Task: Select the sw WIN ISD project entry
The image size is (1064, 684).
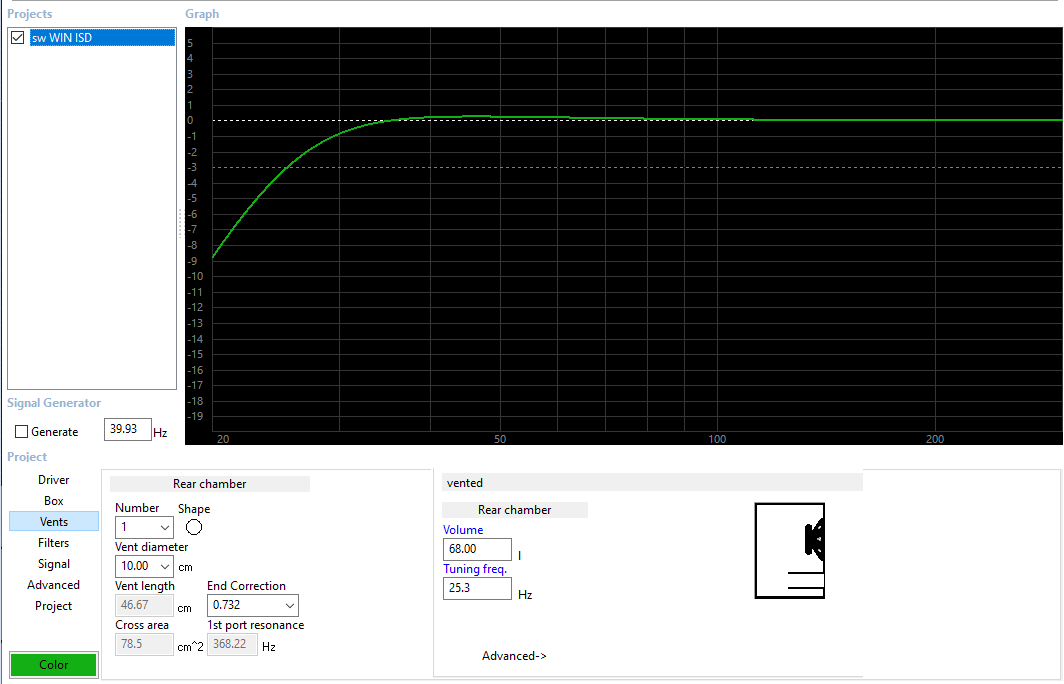Action: pyautogui.click(x=102, y=37)
